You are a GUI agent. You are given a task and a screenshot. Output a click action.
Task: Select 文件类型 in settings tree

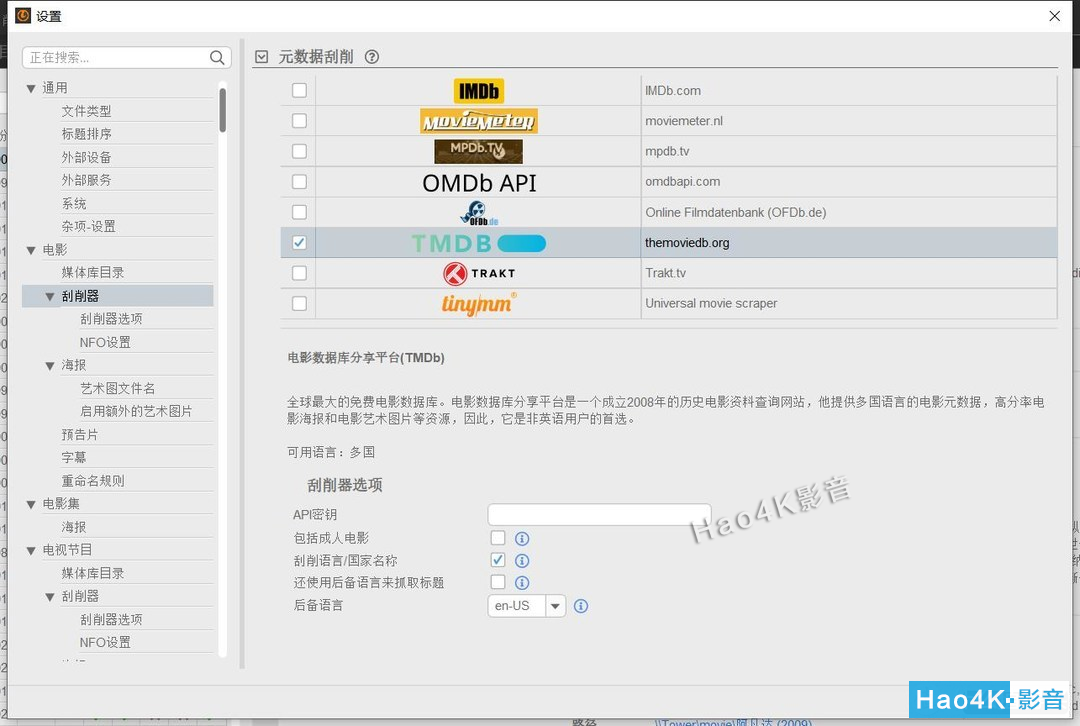(86, 111)
